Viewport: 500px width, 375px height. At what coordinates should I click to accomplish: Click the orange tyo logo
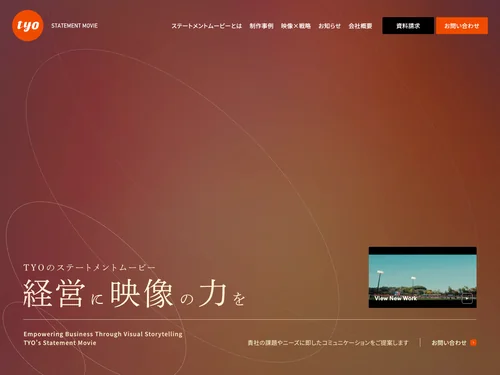click(28, 26)
